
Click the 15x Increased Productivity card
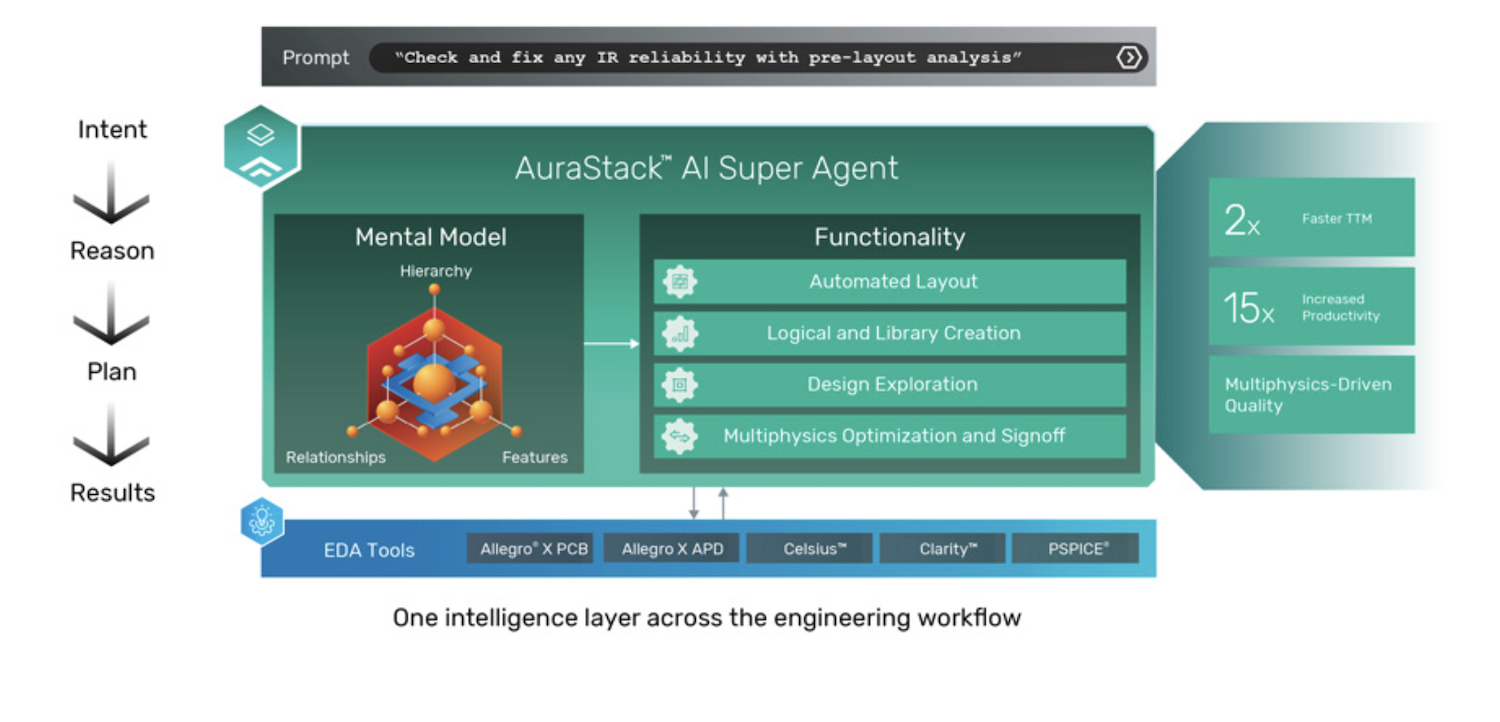click(x=1312, y=306)
